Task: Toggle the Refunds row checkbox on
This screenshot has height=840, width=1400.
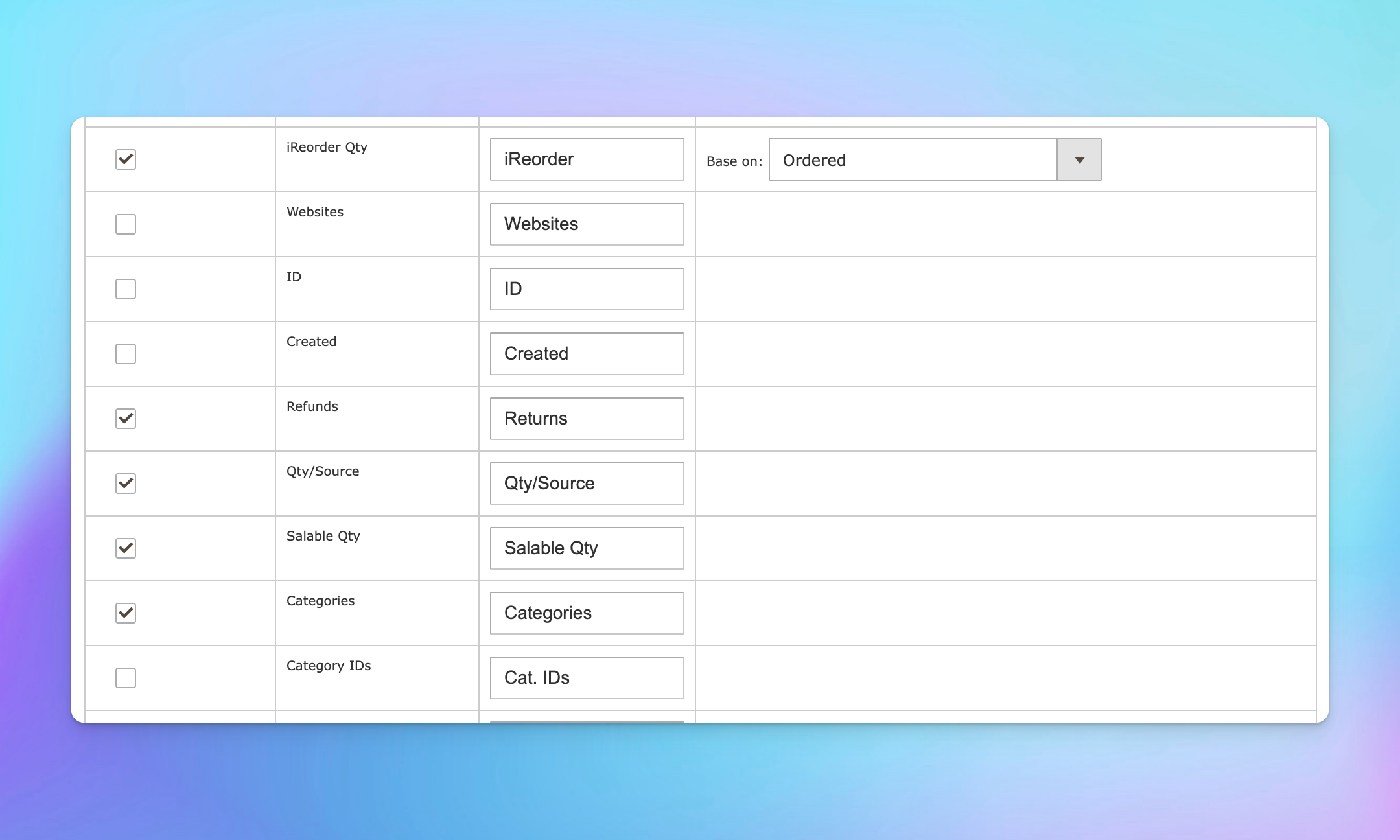Action: 125,418
